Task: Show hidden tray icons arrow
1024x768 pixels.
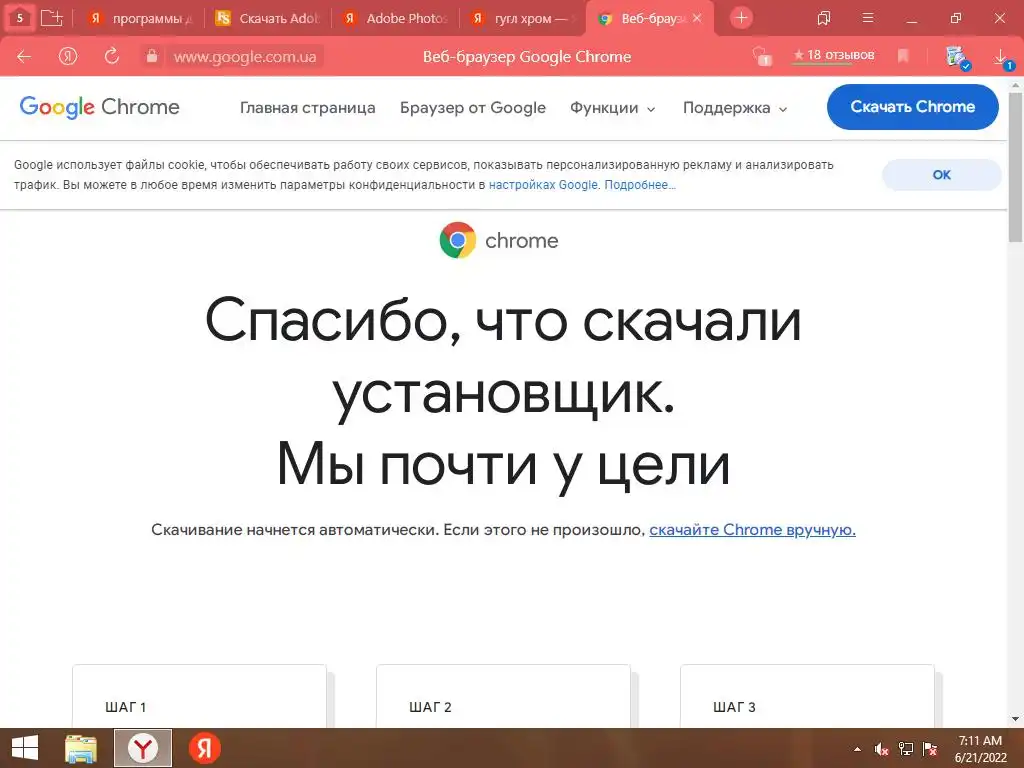Action: (857, 749)
